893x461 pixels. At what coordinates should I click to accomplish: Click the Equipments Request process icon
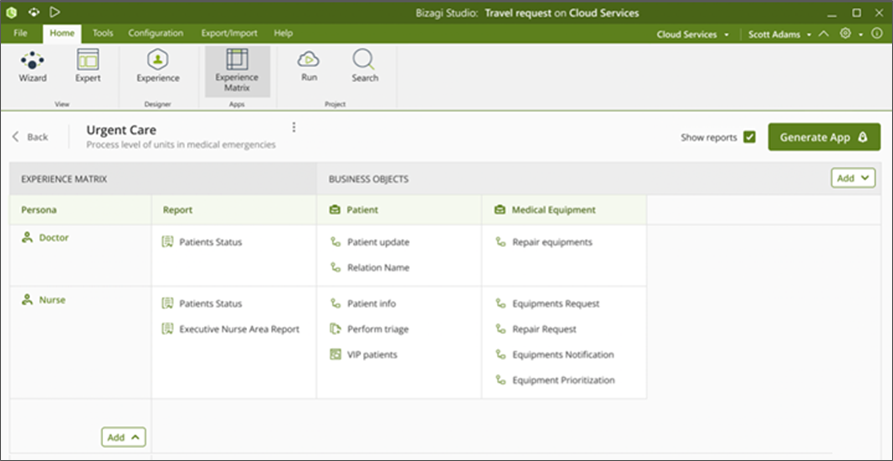(501, 304)
